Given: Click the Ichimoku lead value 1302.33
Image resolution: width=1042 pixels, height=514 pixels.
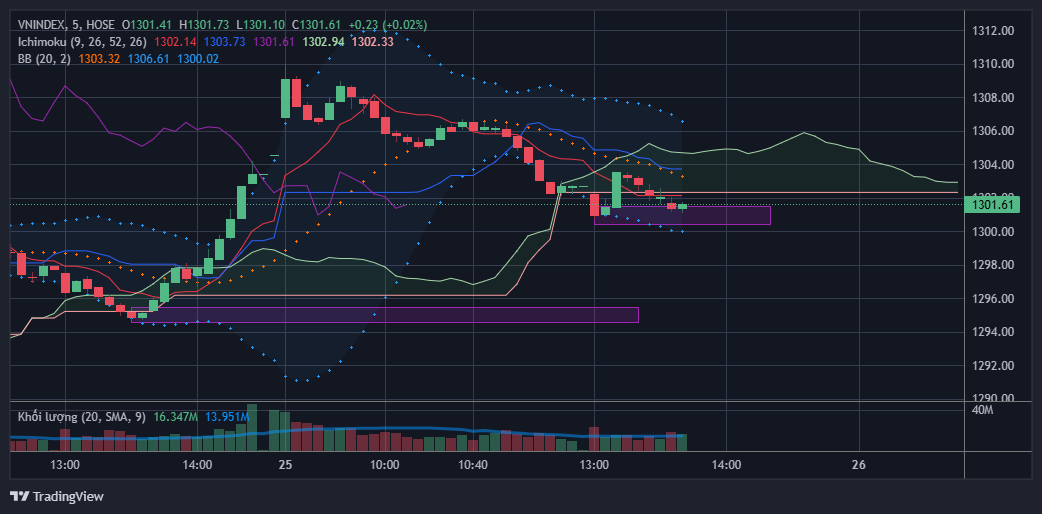Looking at the screenshot, I should click(372, 41).
